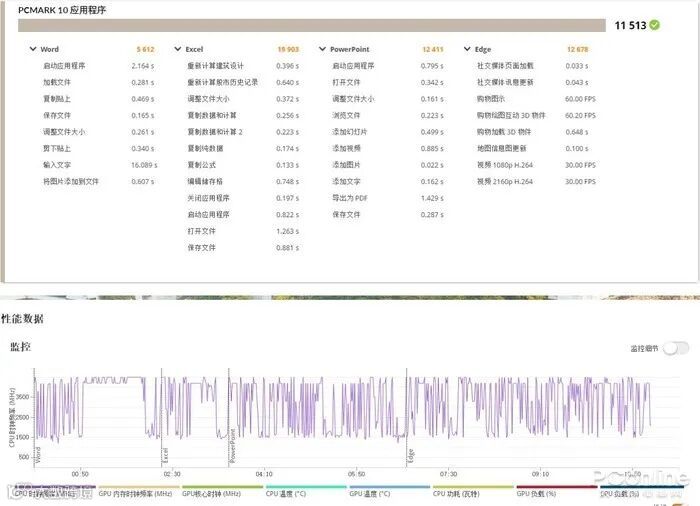The width and height of the screenshot is (700, 506).
Task: Click the PCMARK 10 应用程序 progress bar
Action: click(312, 25)
